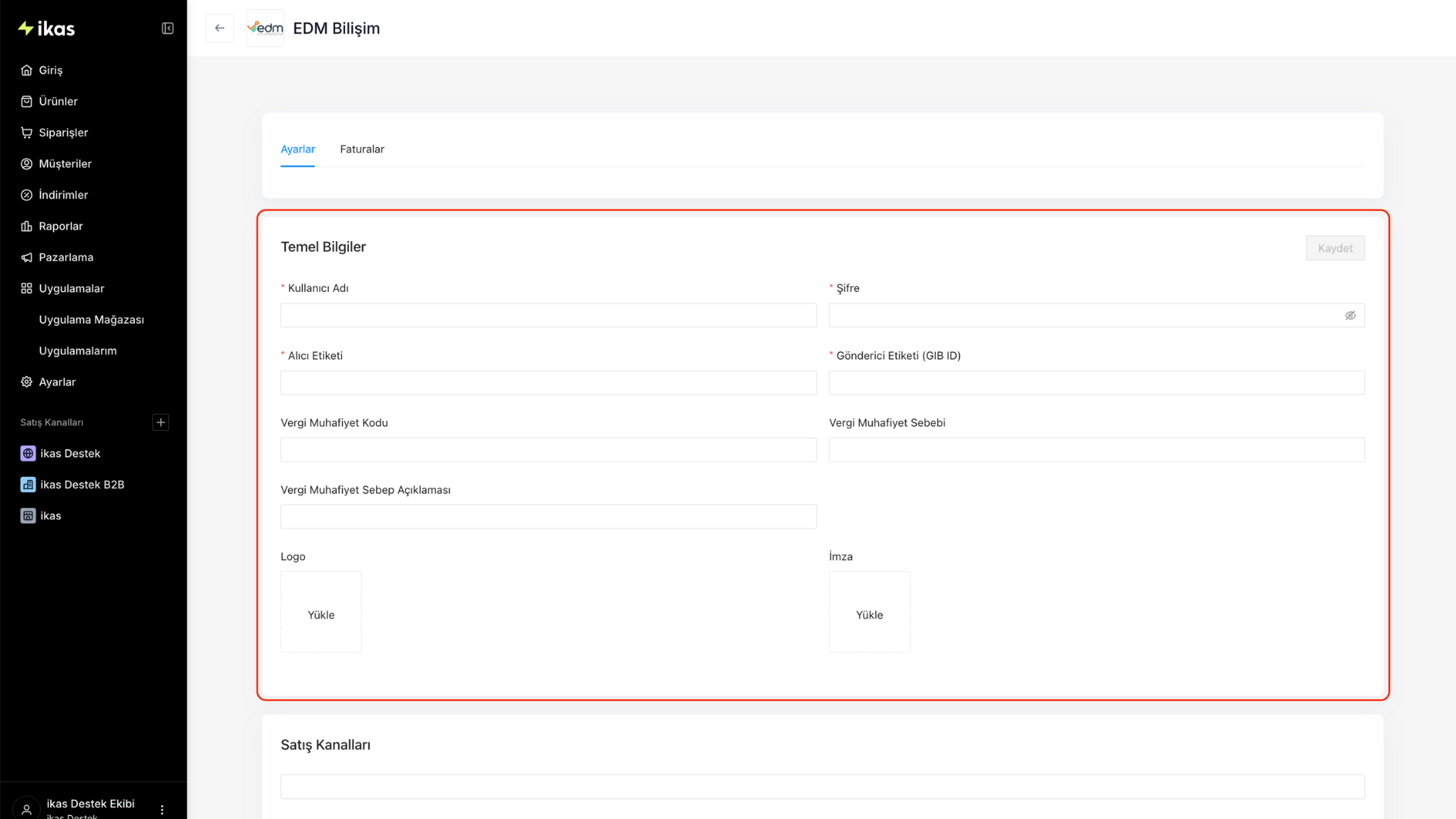Click the Alıcı Etiketi input field

[548, 383]
